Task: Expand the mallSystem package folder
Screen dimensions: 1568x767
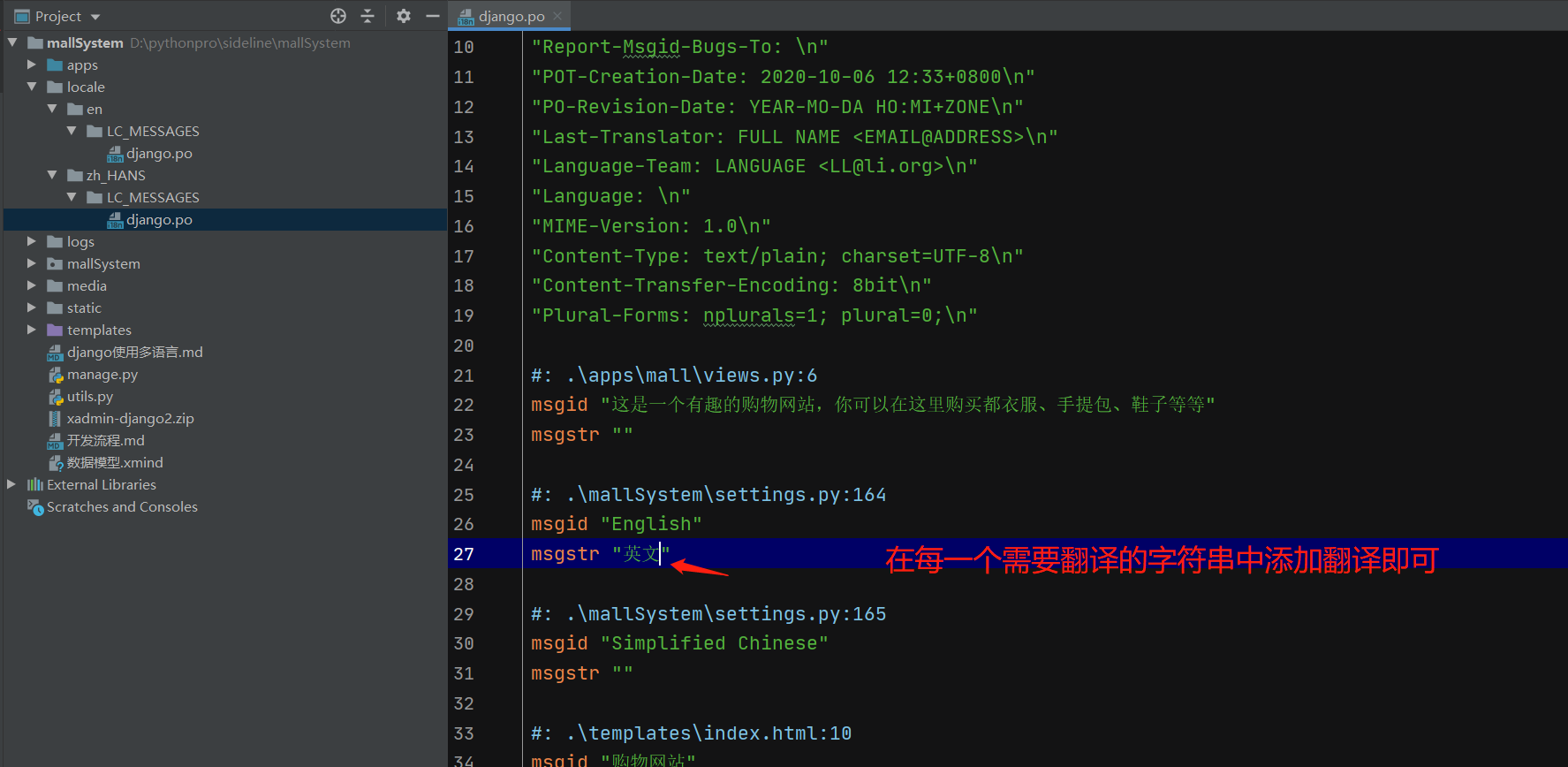Action: pos(32,263)
